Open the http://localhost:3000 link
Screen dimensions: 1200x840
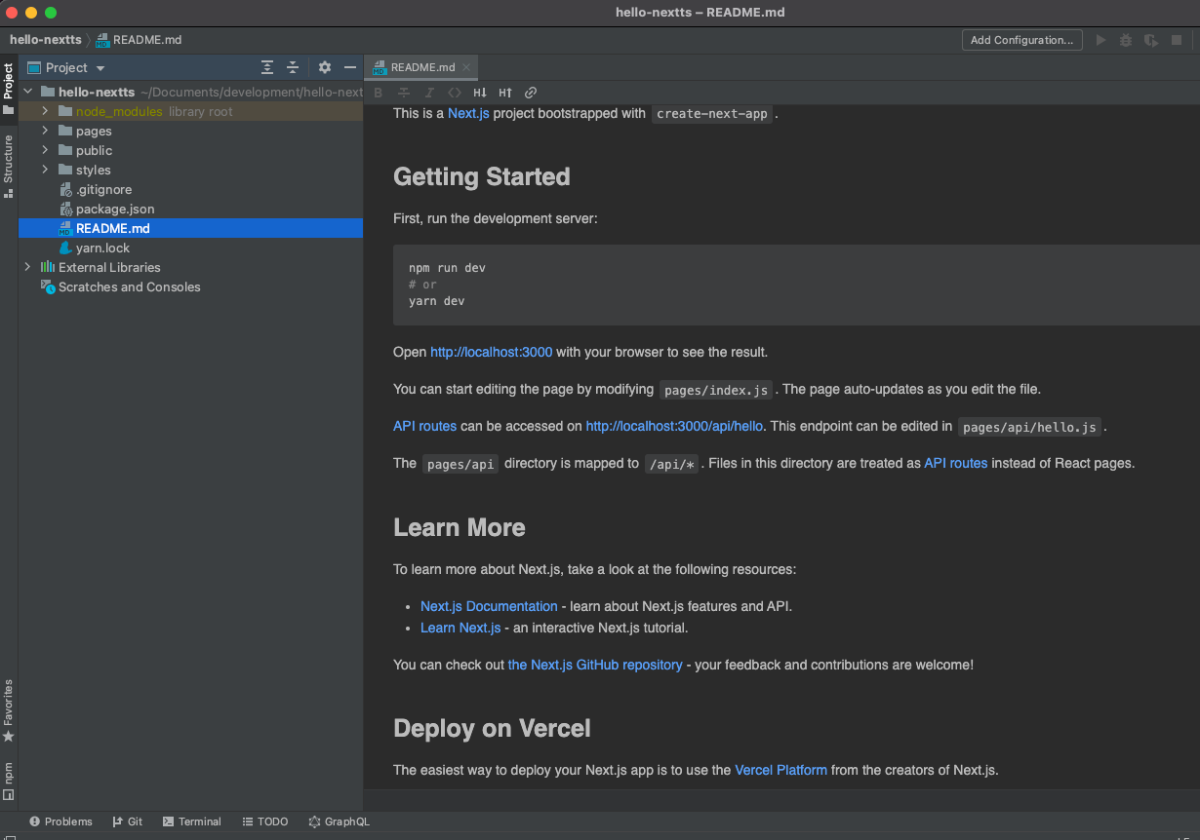(491, 352)
